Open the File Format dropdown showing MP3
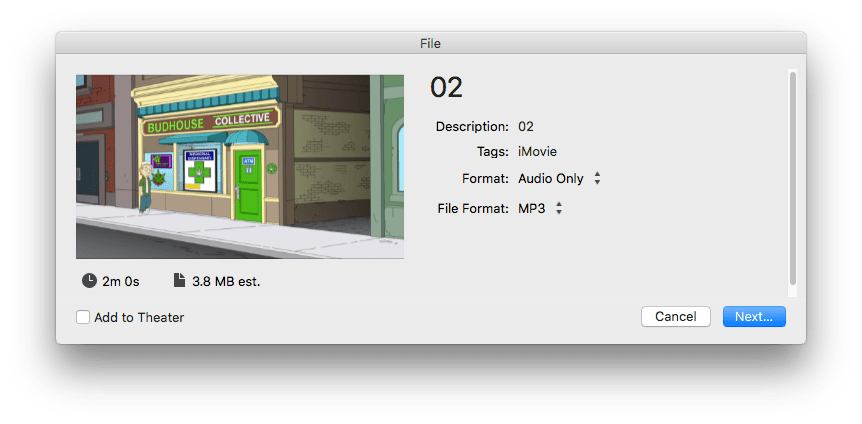This screenshot has height=424, width=862. click(540, 208)
